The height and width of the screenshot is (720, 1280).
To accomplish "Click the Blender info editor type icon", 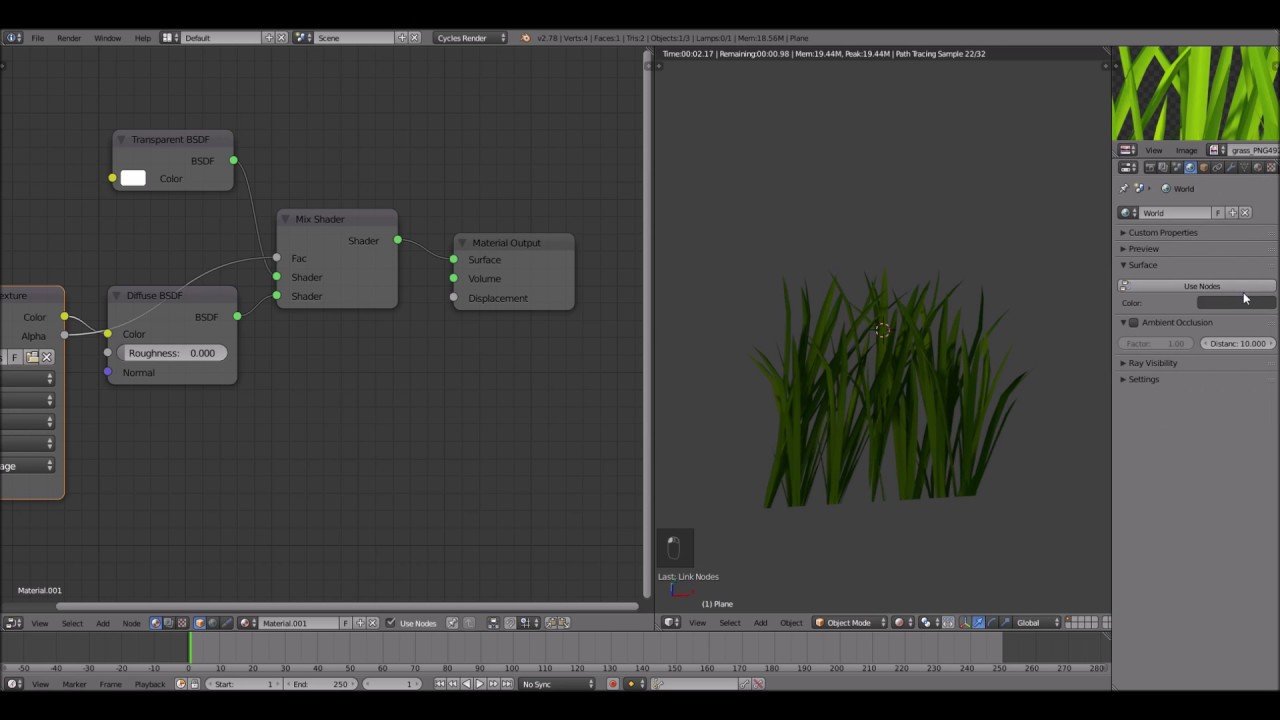I will point(13,38).
